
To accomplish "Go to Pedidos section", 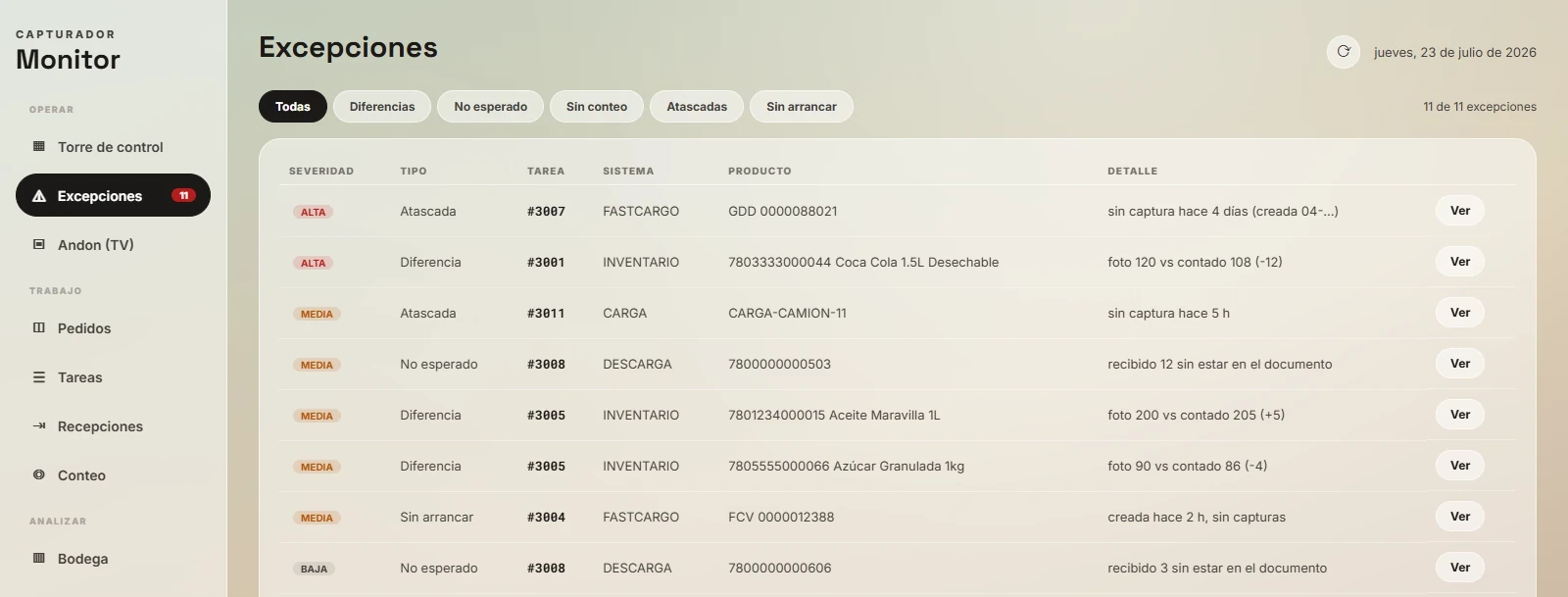I will click(113, 328).
